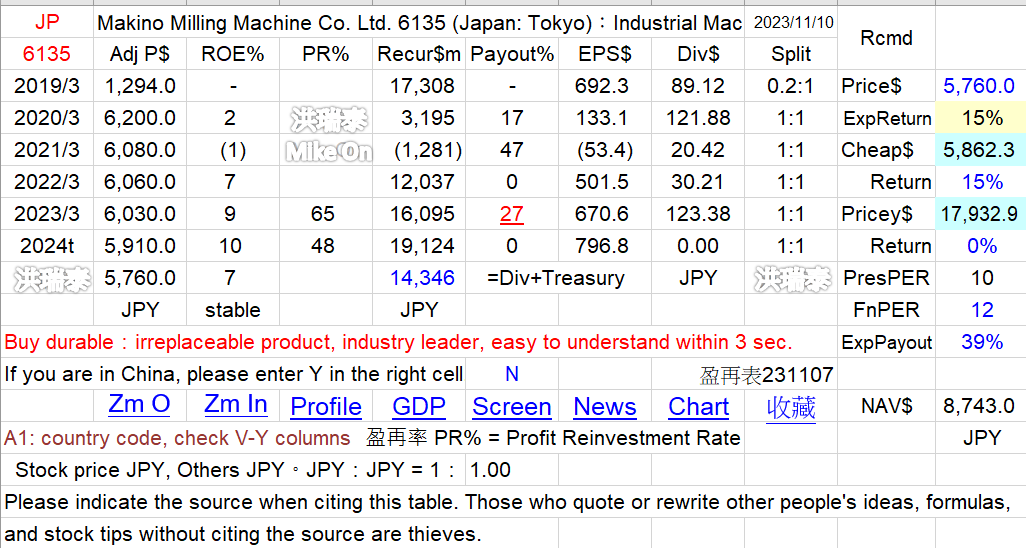This screenshot has height=548, width=1026.
Task: Select the stable cell under ROE%
Action: coord(232,310)
